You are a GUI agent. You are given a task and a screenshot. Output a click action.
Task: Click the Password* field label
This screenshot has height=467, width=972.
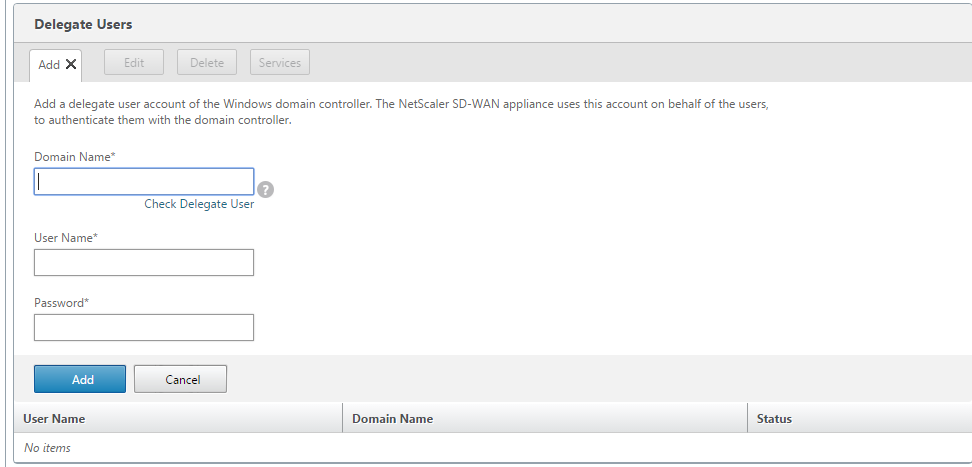(61, 303)
